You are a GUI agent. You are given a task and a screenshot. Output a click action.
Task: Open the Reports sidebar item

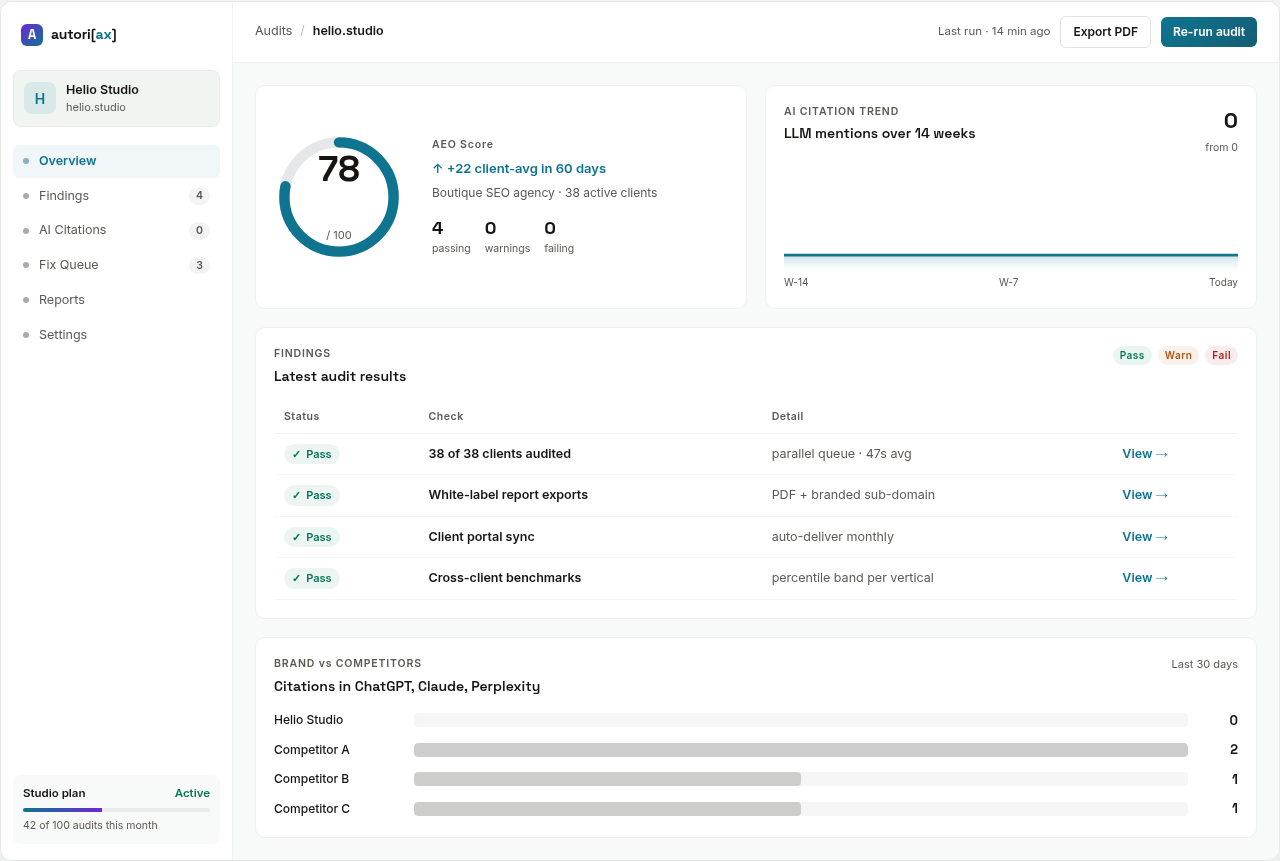(116, 300)
